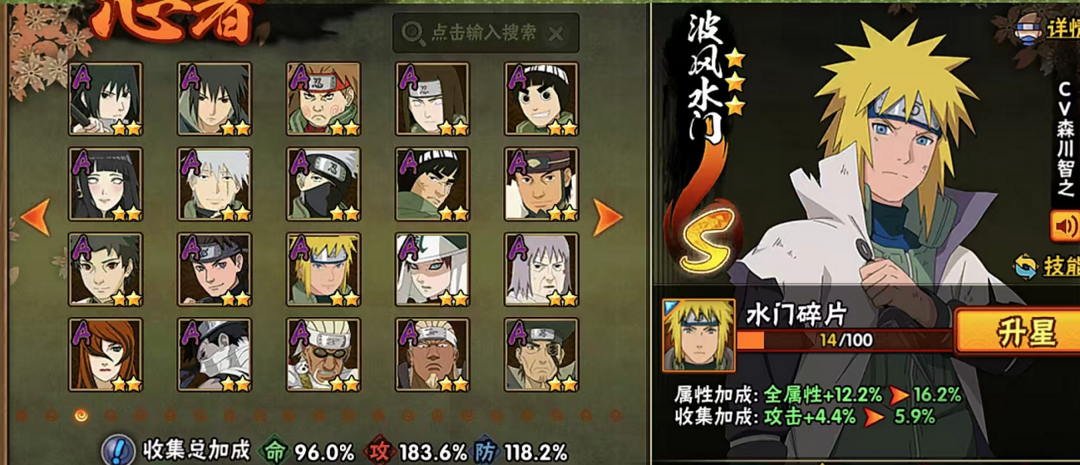
Task: Click the 水门碎片 fragment progress bar
Action: [844, 340]
